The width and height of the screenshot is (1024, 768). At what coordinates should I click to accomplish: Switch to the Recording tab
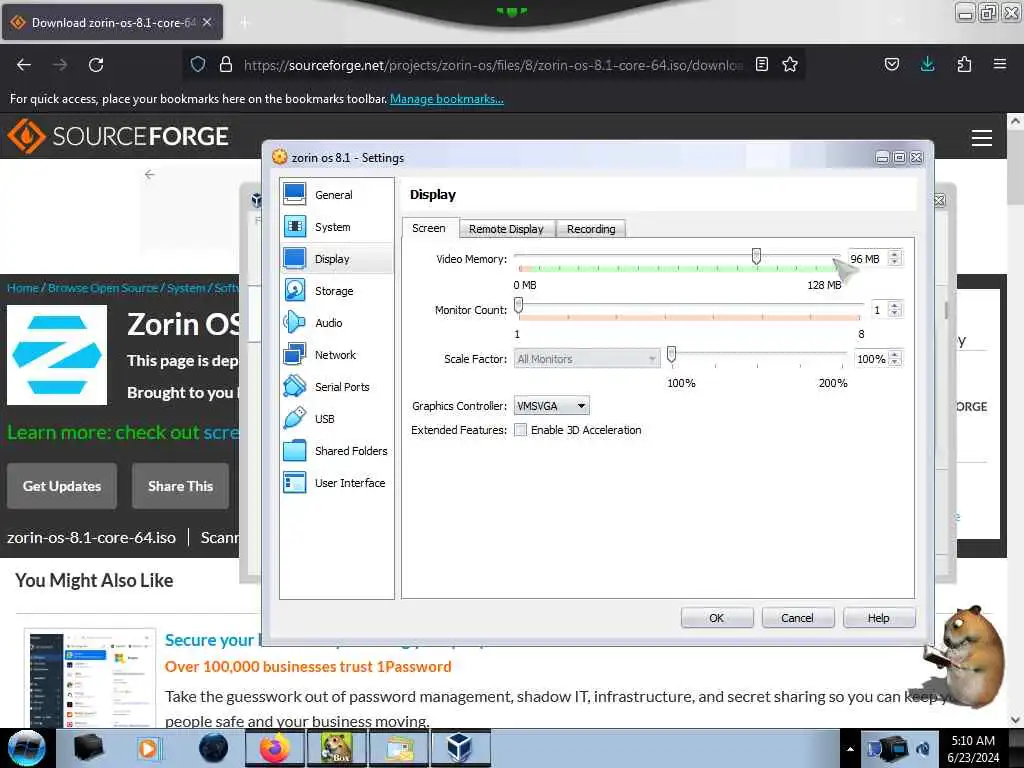591,229
